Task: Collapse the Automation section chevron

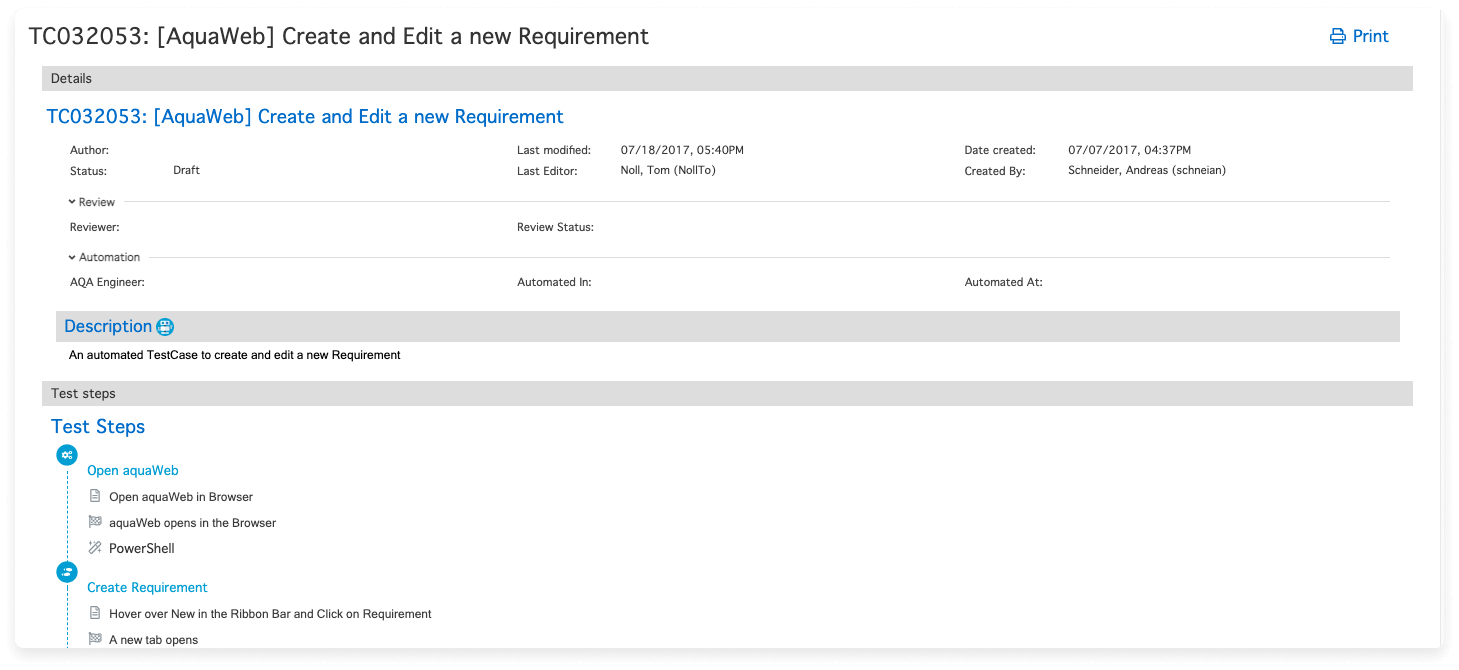Action: 73,257
